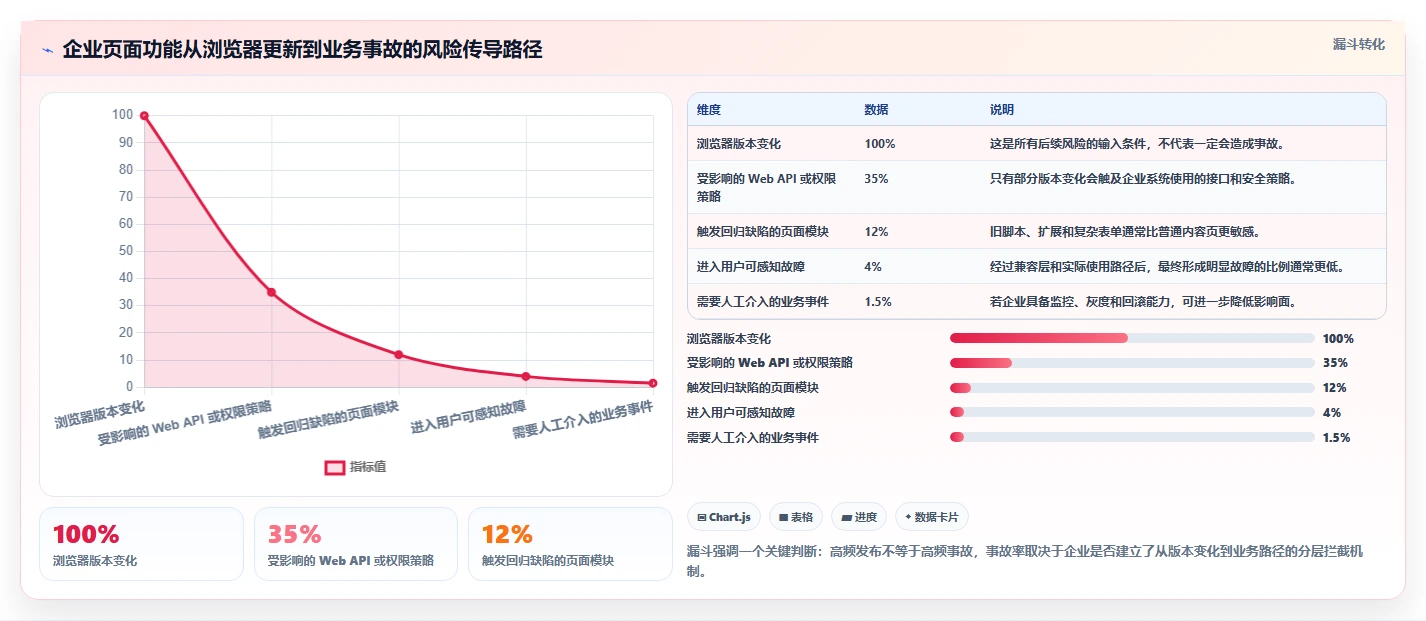Click chart x-axis label 需要人工介入的业务事件
This screenshot has width=1426, height=621.
click(582, 420)
